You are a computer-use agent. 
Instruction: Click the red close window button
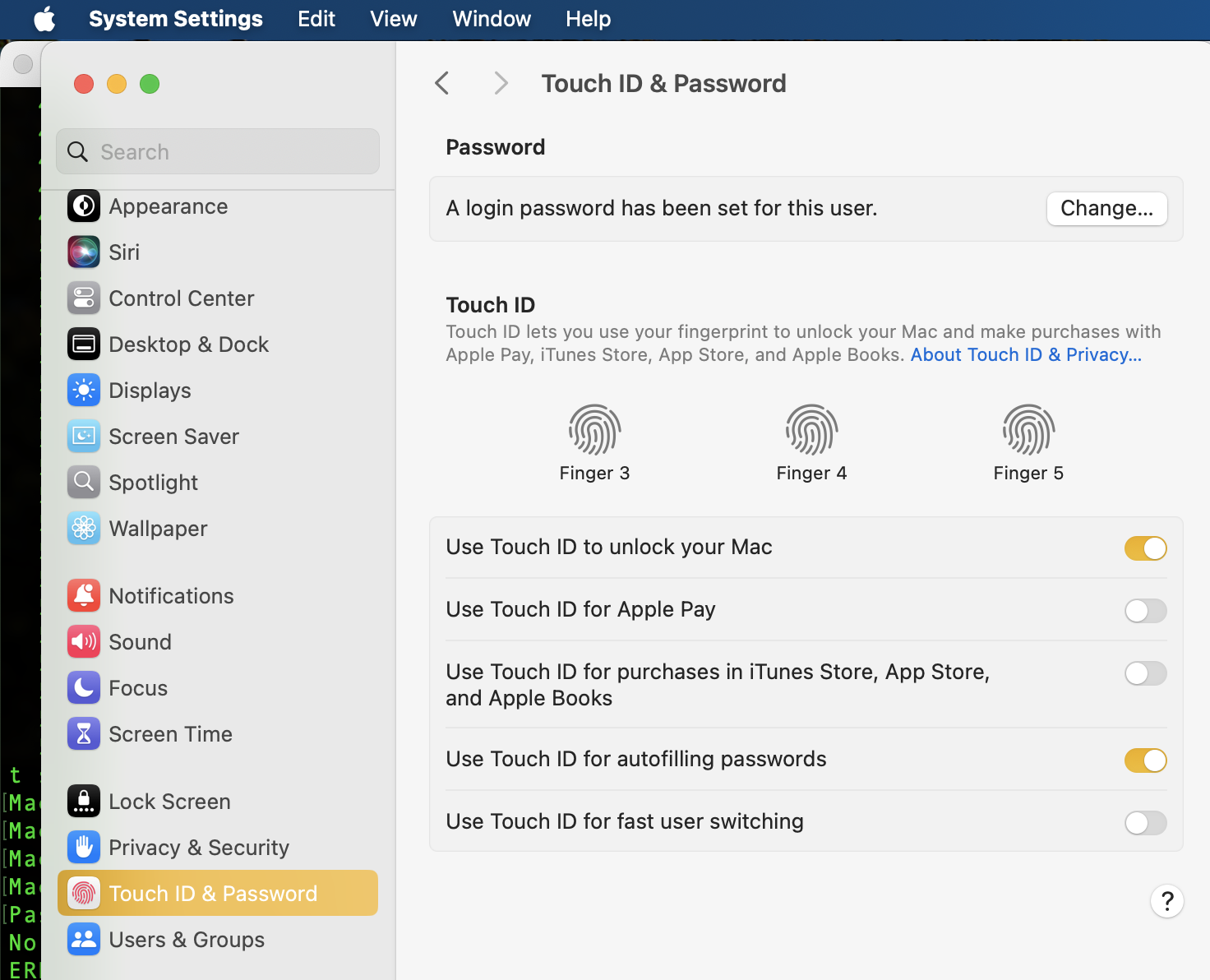84,84
